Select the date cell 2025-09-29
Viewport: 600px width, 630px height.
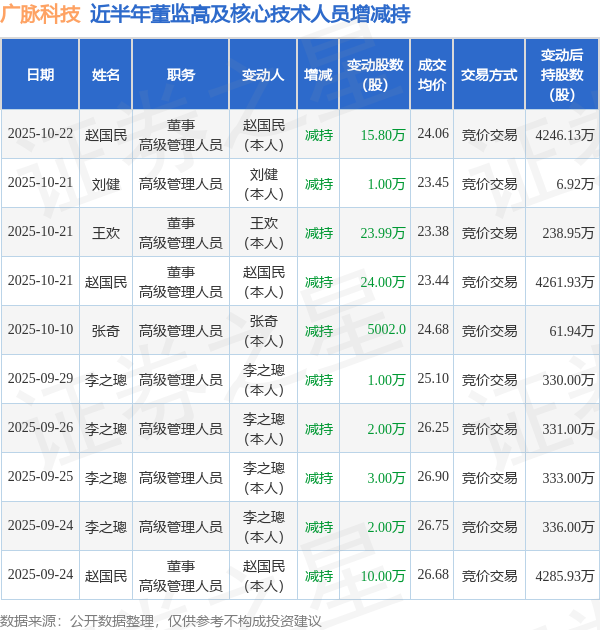click(x=40, y=378)
